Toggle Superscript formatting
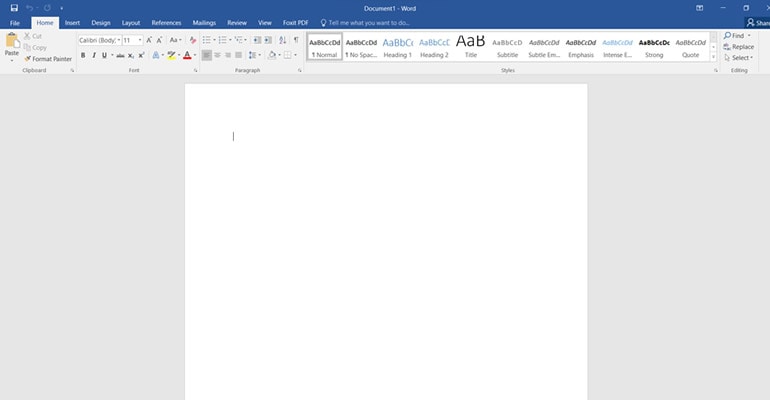 (141, 55)
